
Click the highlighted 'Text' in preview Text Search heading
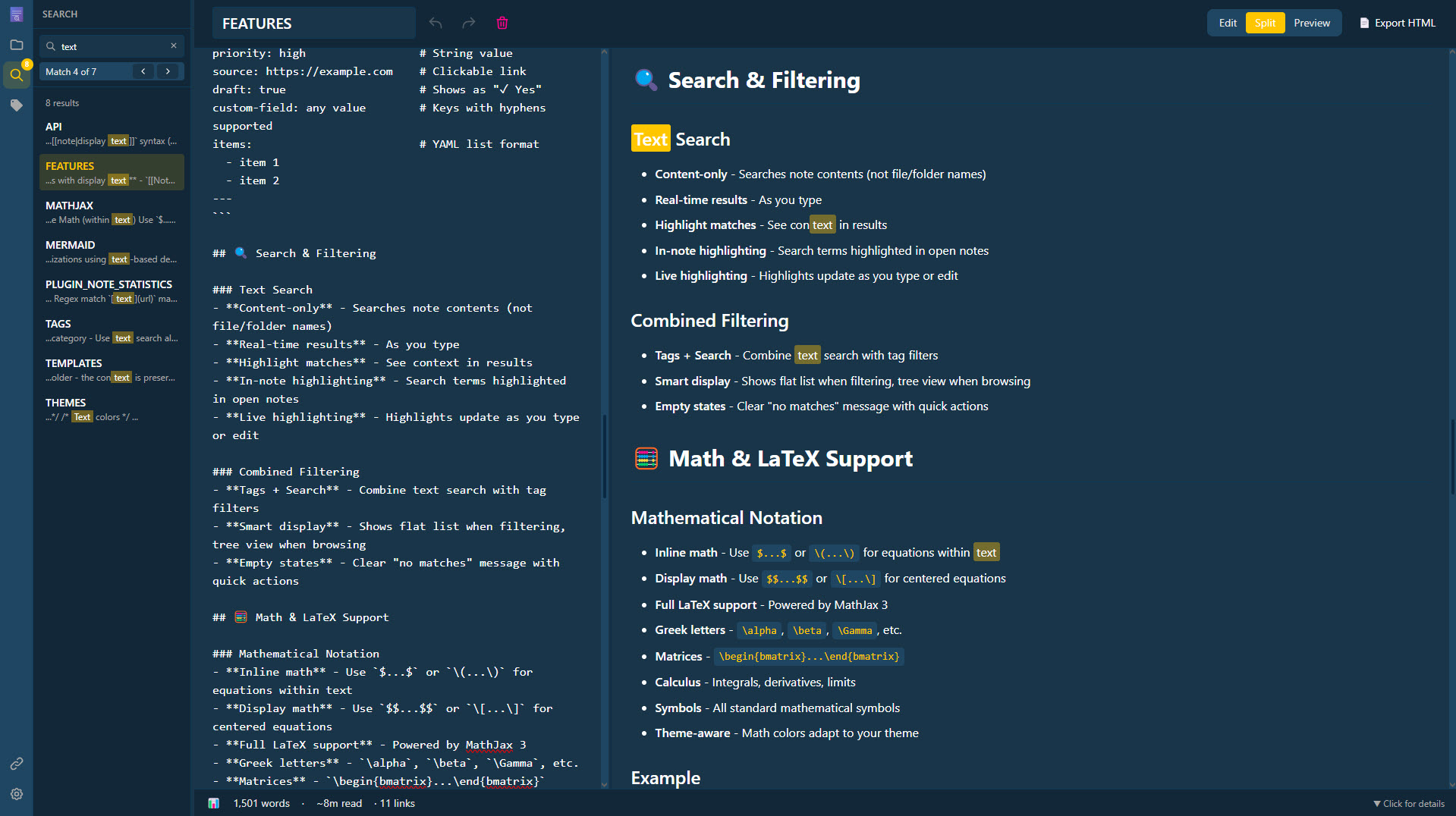[651, 139]
